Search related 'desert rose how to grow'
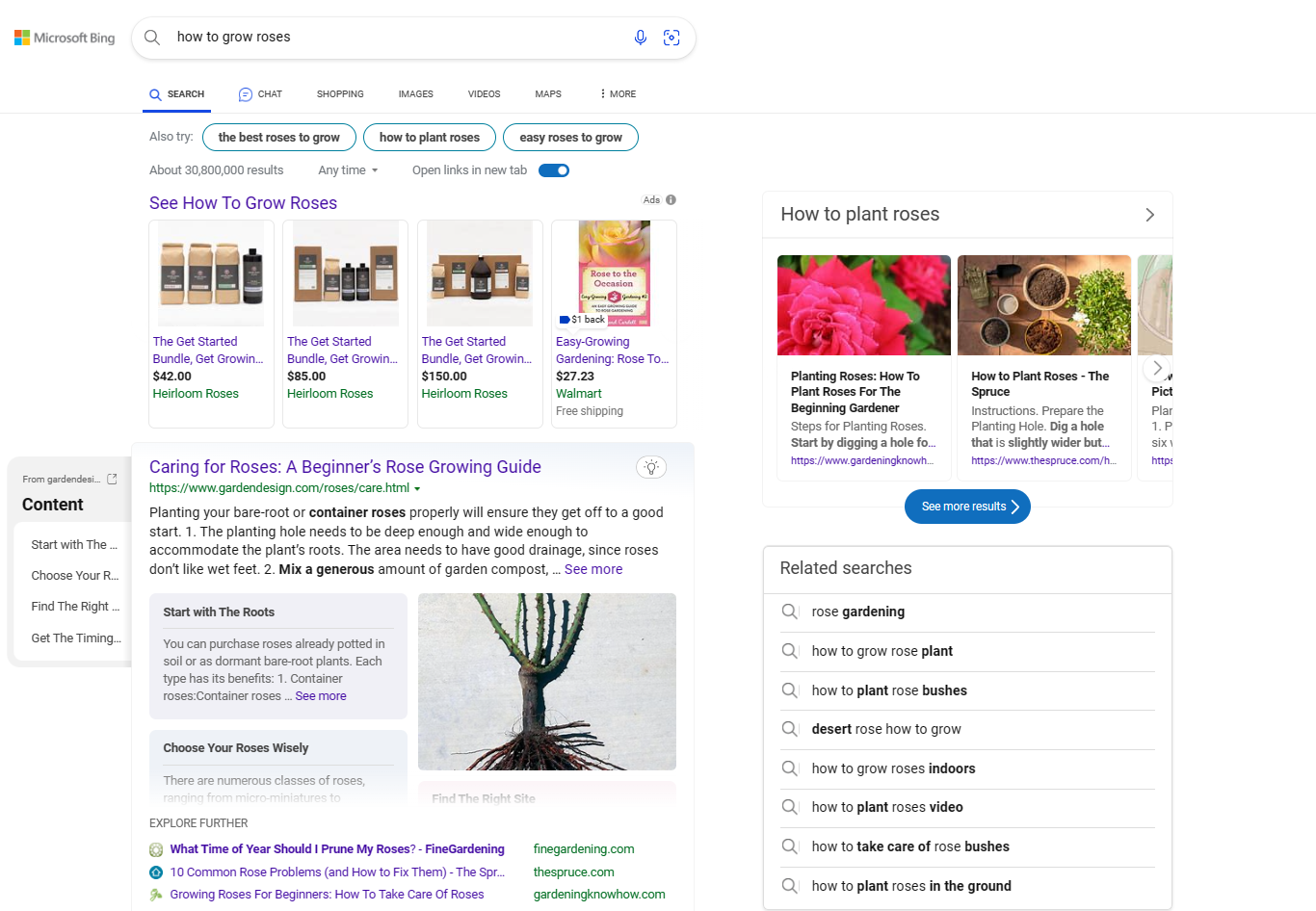The height and width of the screenshot is (911, 1316). click(x=886, y=729)
